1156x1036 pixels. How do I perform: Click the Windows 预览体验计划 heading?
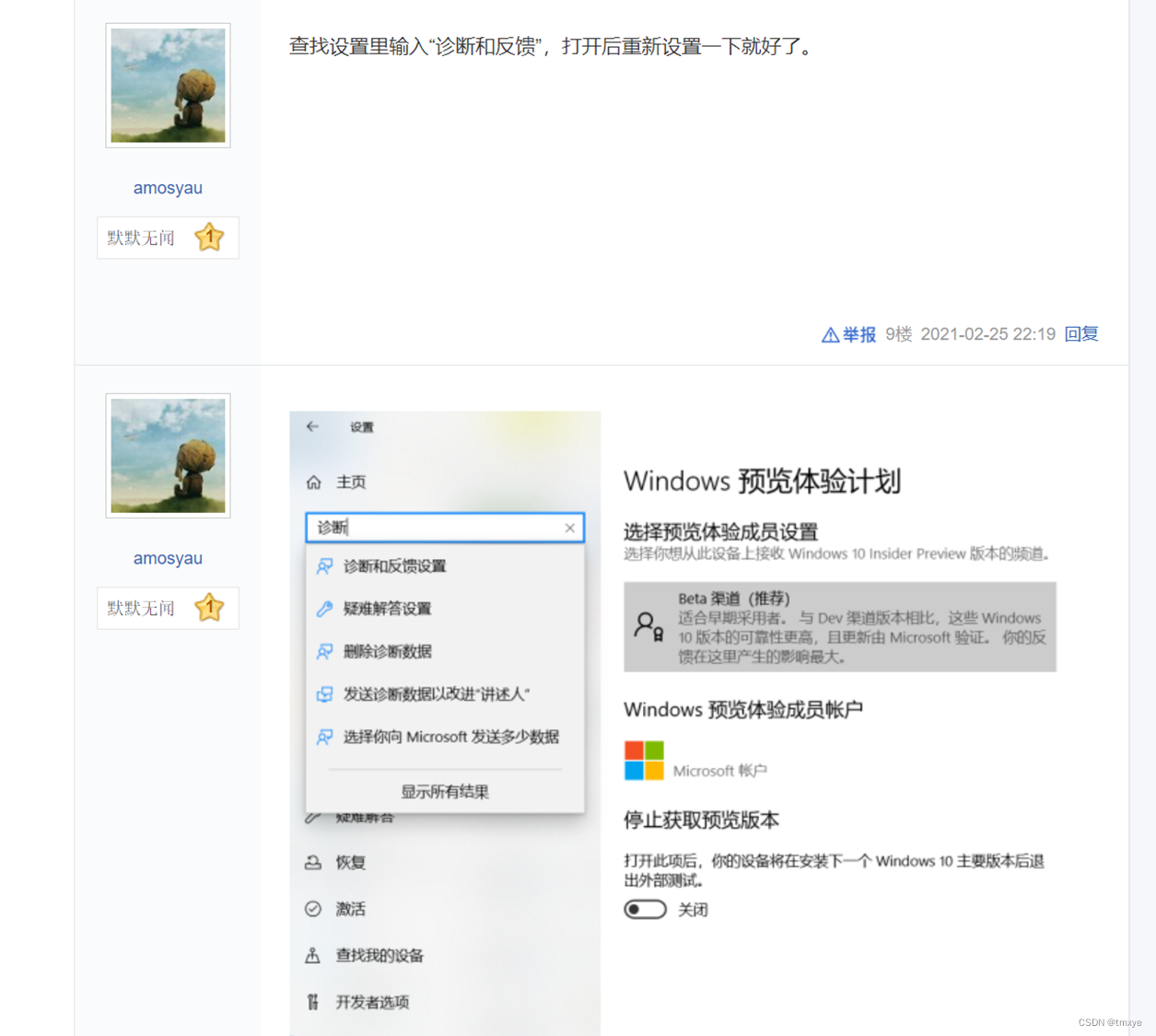pyautogui.click(x=762, y=482)
